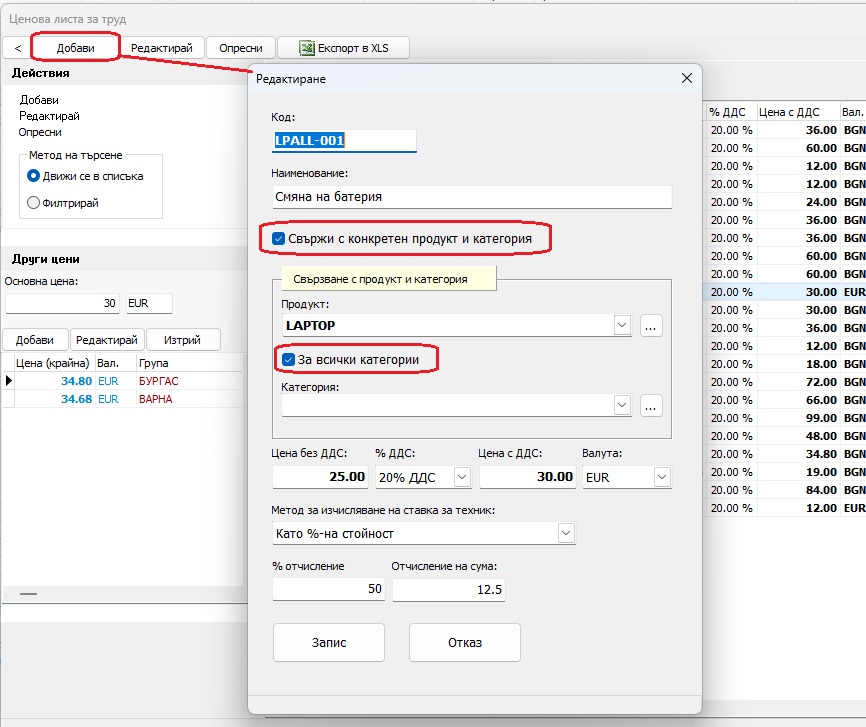This screenshot has height=727, width=866.
Task: Click the back arrow '<' toolbar button
Action: [18, 48]
